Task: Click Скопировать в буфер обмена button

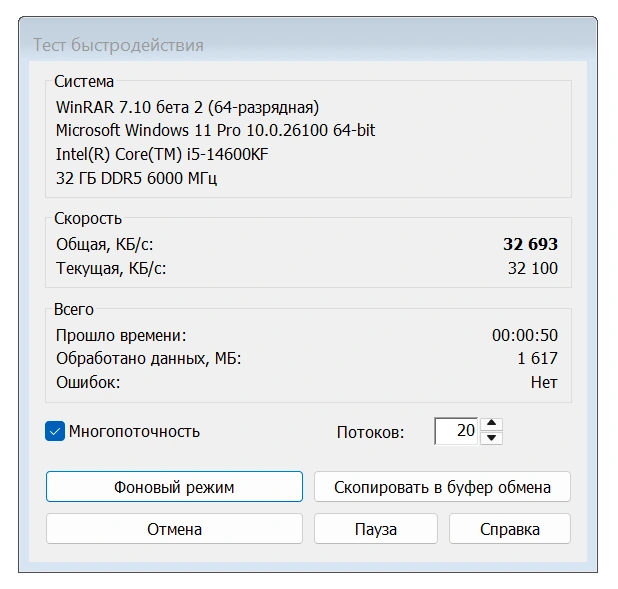Action: (442, 487)
